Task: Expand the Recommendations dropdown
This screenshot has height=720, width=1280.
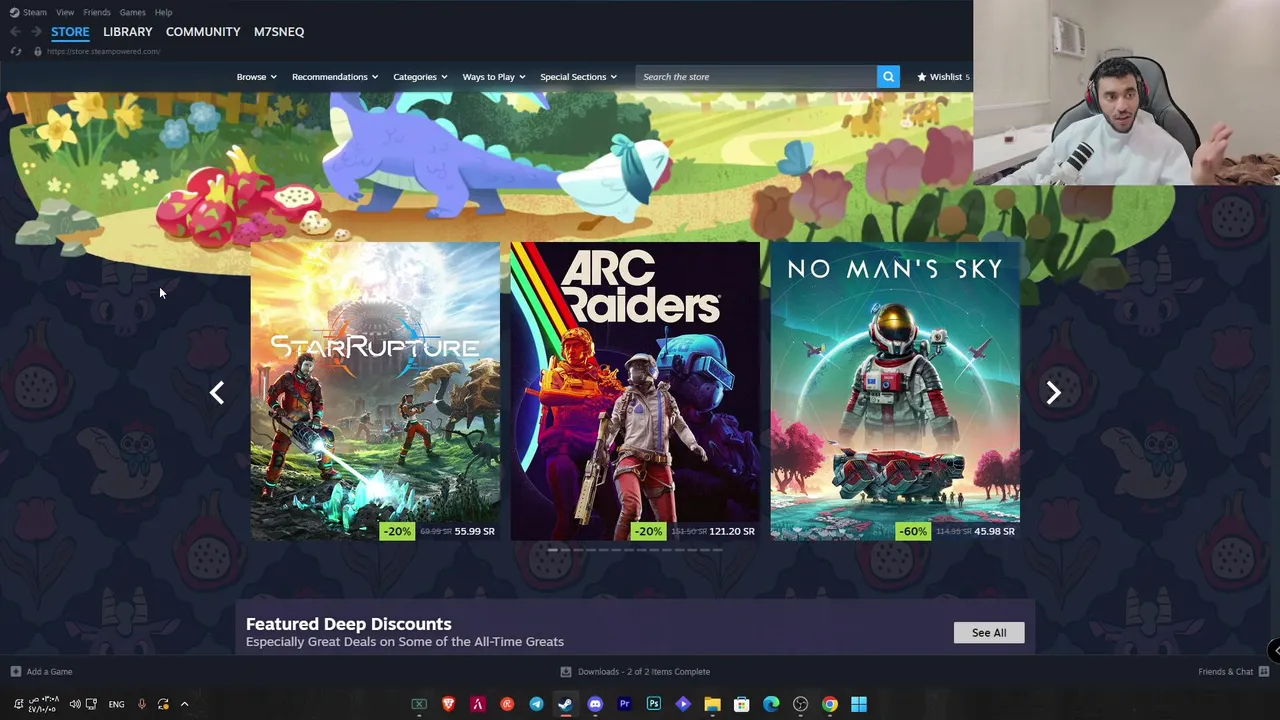Action: pyautogui.click(x=335, y=77)
